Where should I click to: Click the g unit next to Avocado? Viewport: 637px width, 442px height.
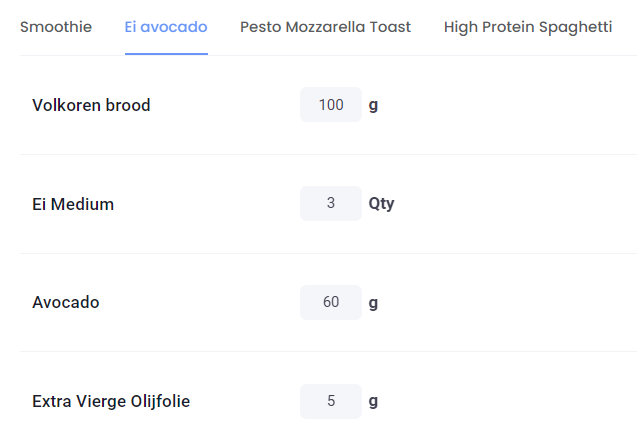(373, 302)
